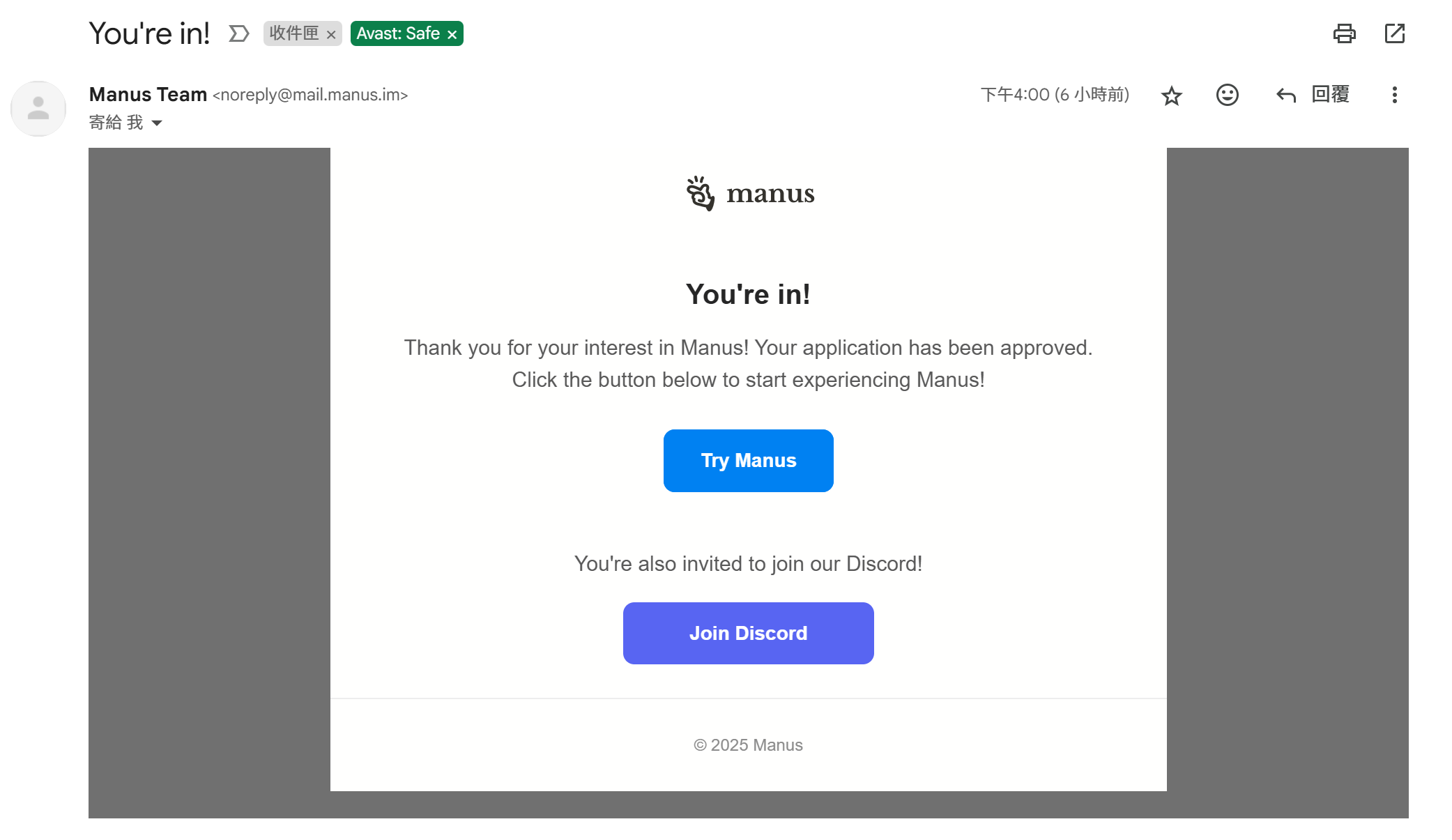
Task: Star this Manus Team message
Action: [x=1172, y=96]
